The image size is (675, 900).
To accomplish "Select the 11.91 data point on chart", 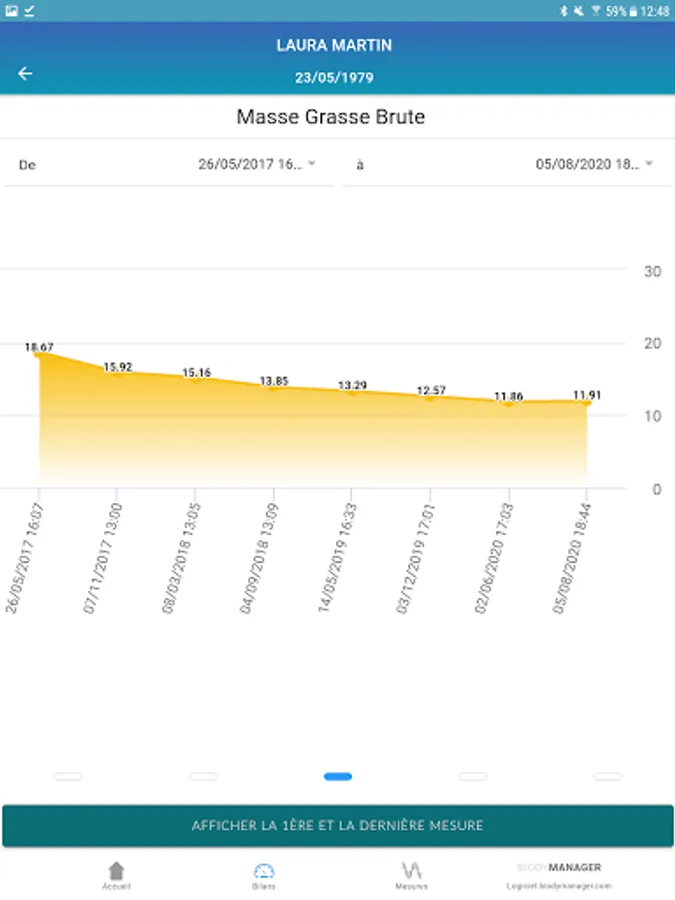I will tap(586, 403).
